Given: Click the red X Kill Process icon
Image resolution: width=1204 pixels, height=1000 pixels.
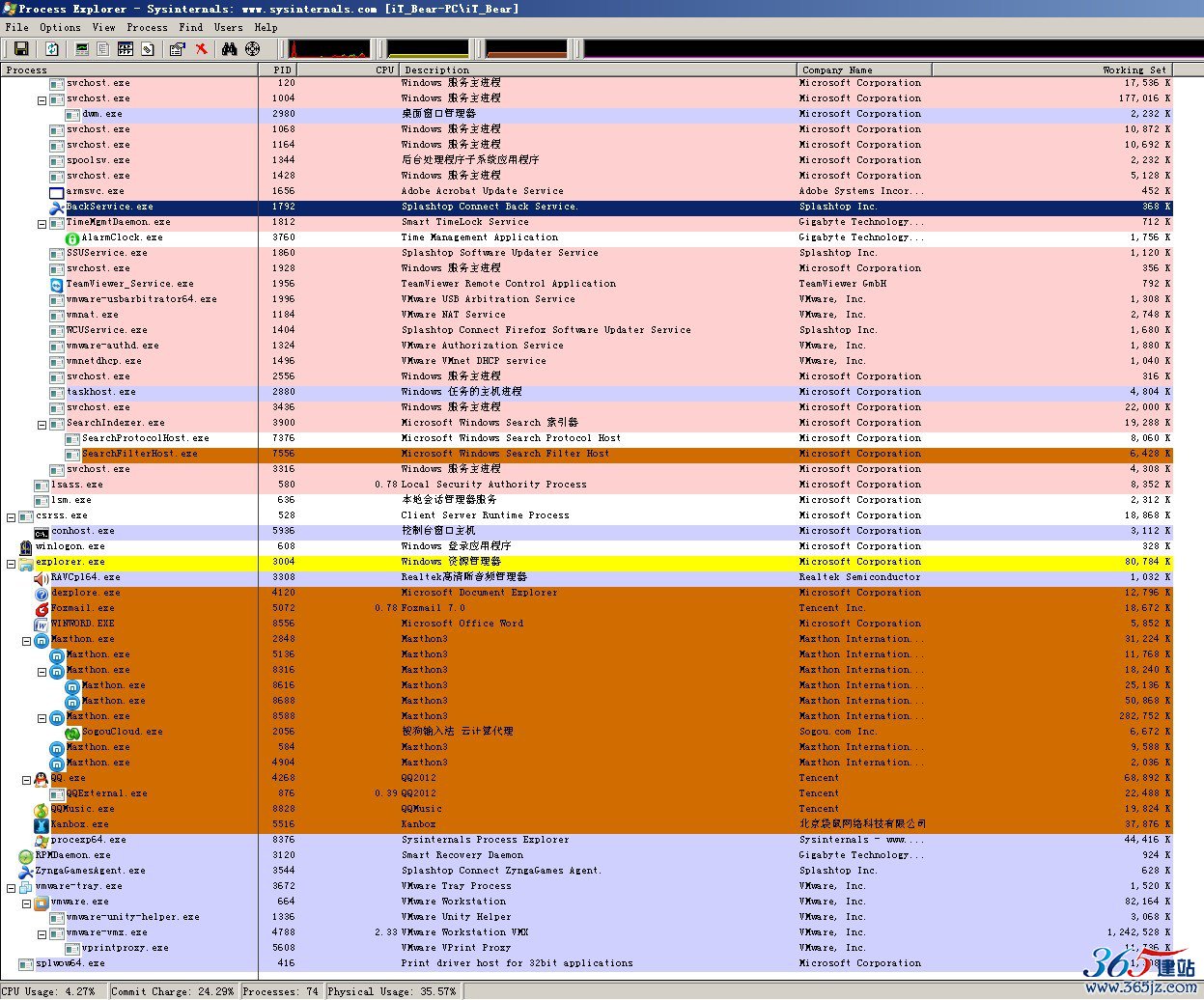Looking at the screenshot, I should (x=201, y=48).
